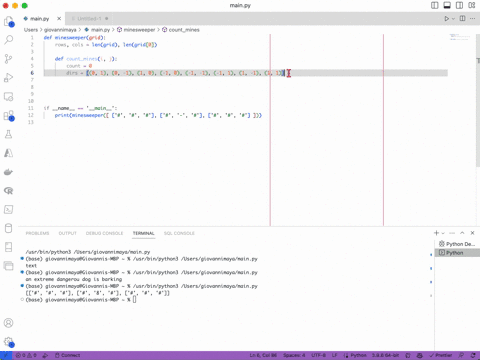Open the errors and warnings counter

click(26, 355)
